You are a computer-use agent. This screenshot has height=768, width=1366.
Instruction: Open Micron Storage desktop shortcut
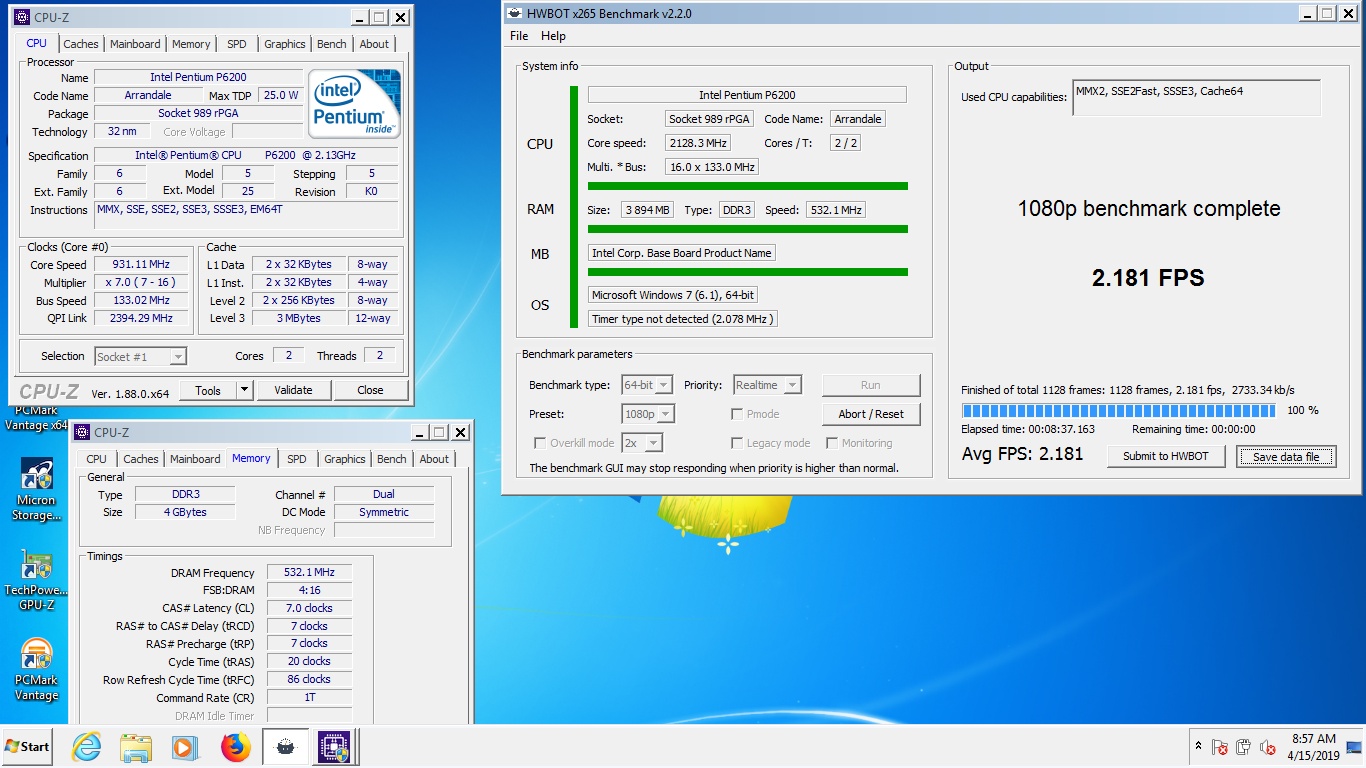36,490
